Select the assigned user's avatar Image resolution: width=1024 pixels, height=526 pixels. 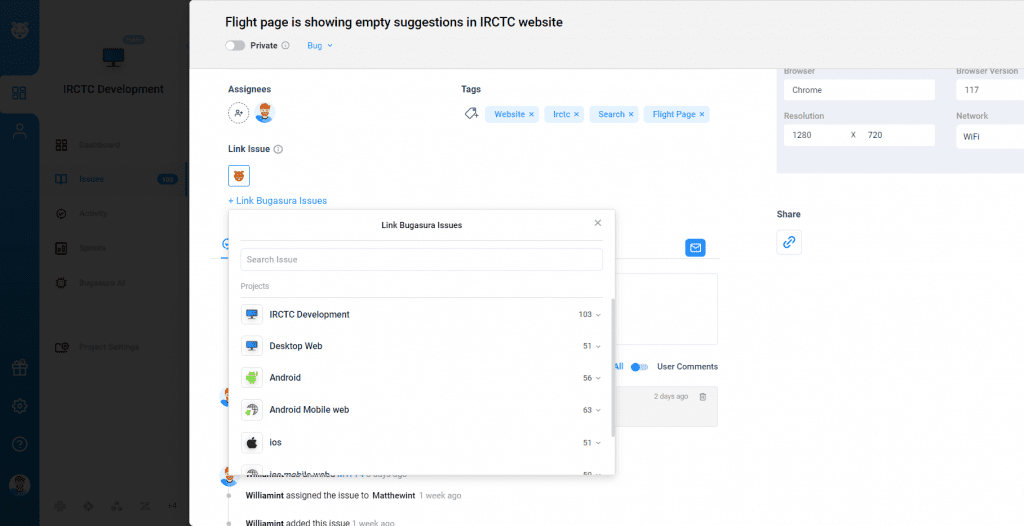pos(264,112)
